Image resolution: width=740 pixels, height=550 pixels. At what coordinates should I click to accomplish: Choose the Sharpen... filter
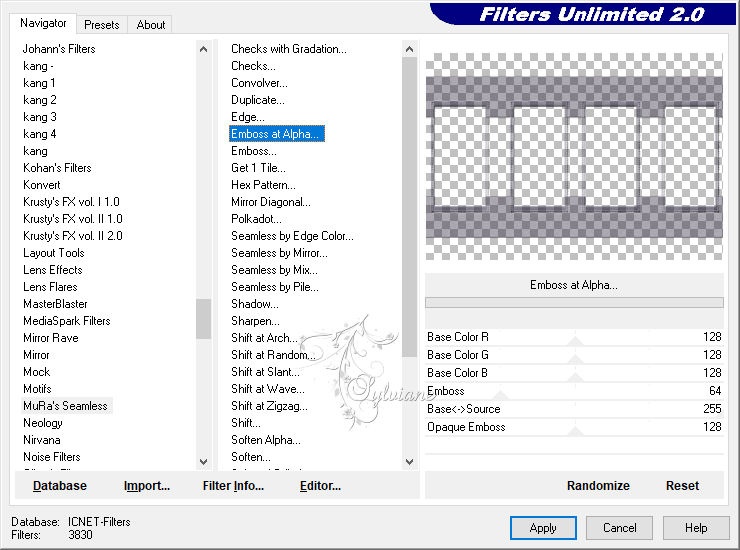[x=255, y=321]
